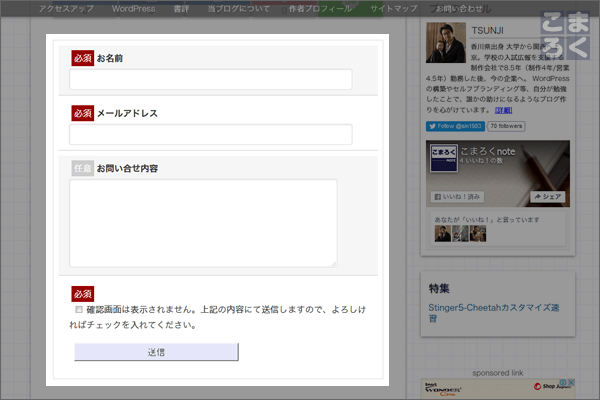Click the お名前 name input field

(210, 80)
